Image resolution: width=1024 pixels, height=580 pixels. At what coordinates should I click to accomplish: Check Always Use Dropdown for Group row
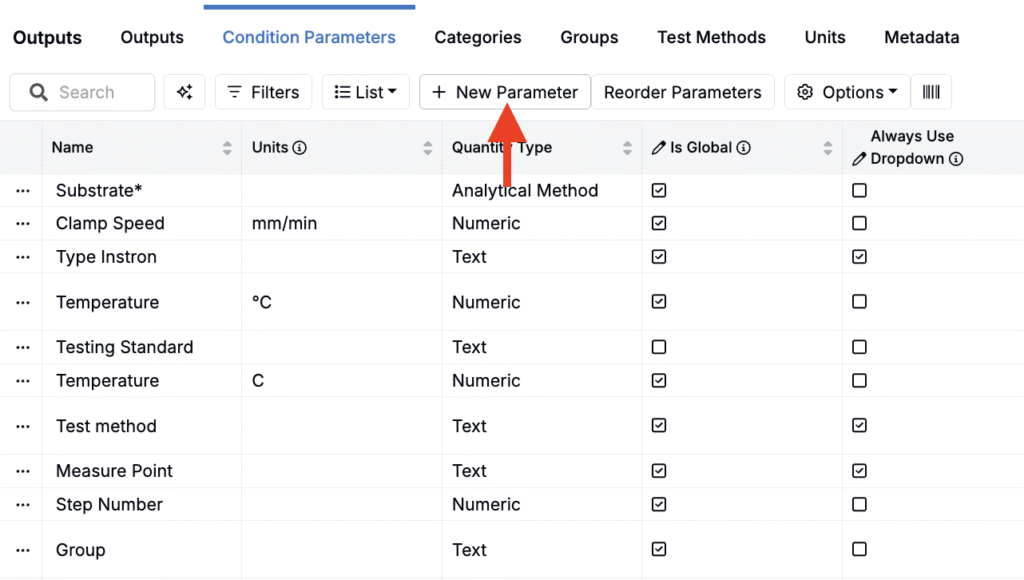pos(859,549)
